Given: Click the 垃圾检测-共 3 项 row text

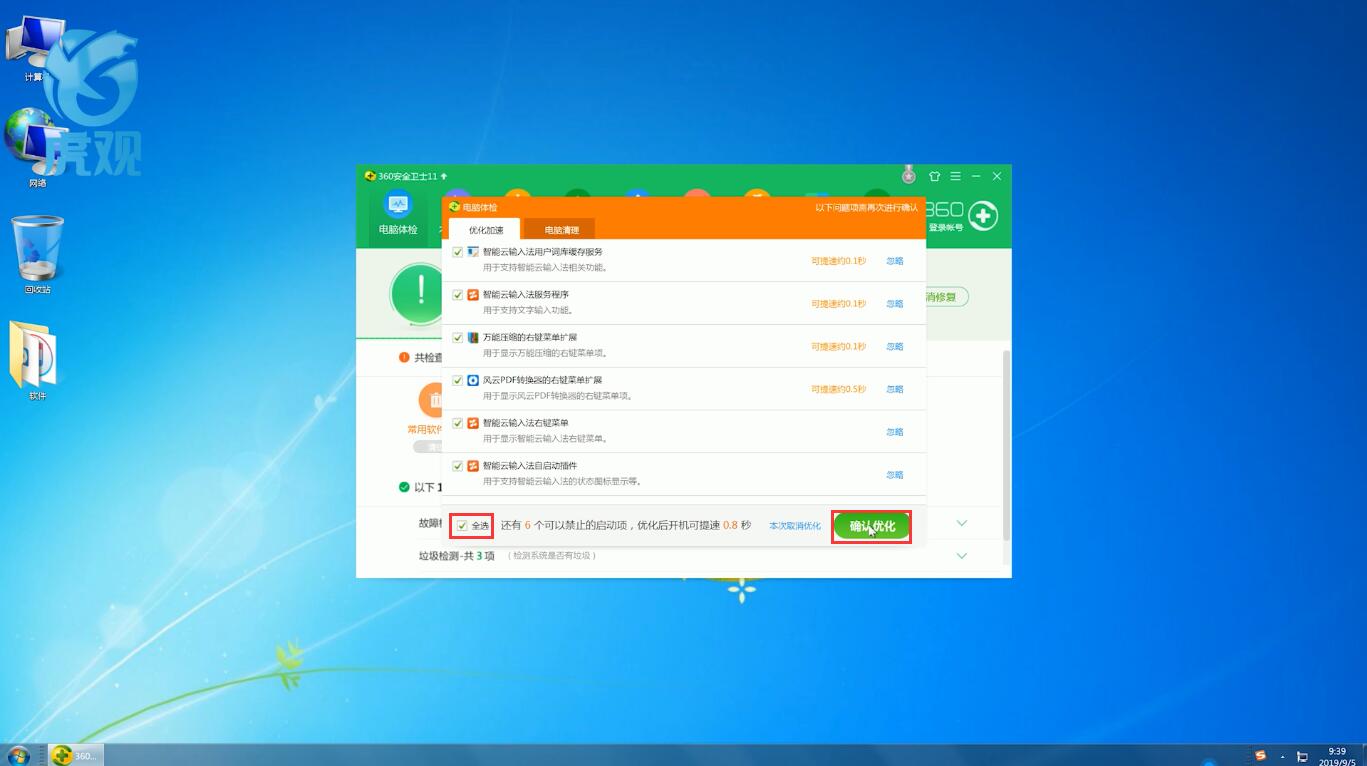Looking at the screenshot, I should (x=457, y=556).
